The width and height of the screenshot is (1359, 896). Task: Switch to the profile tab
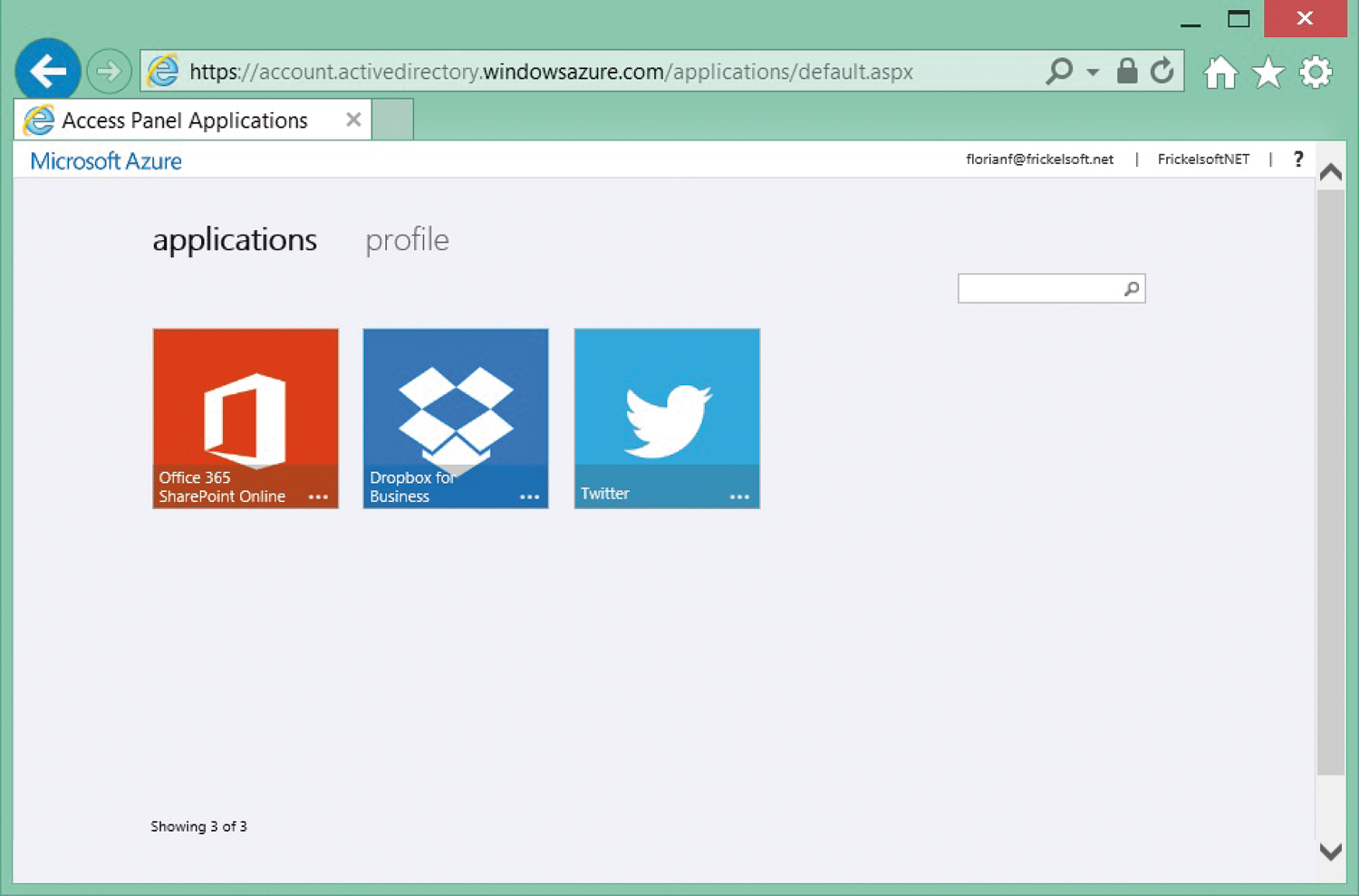[407, 240]
